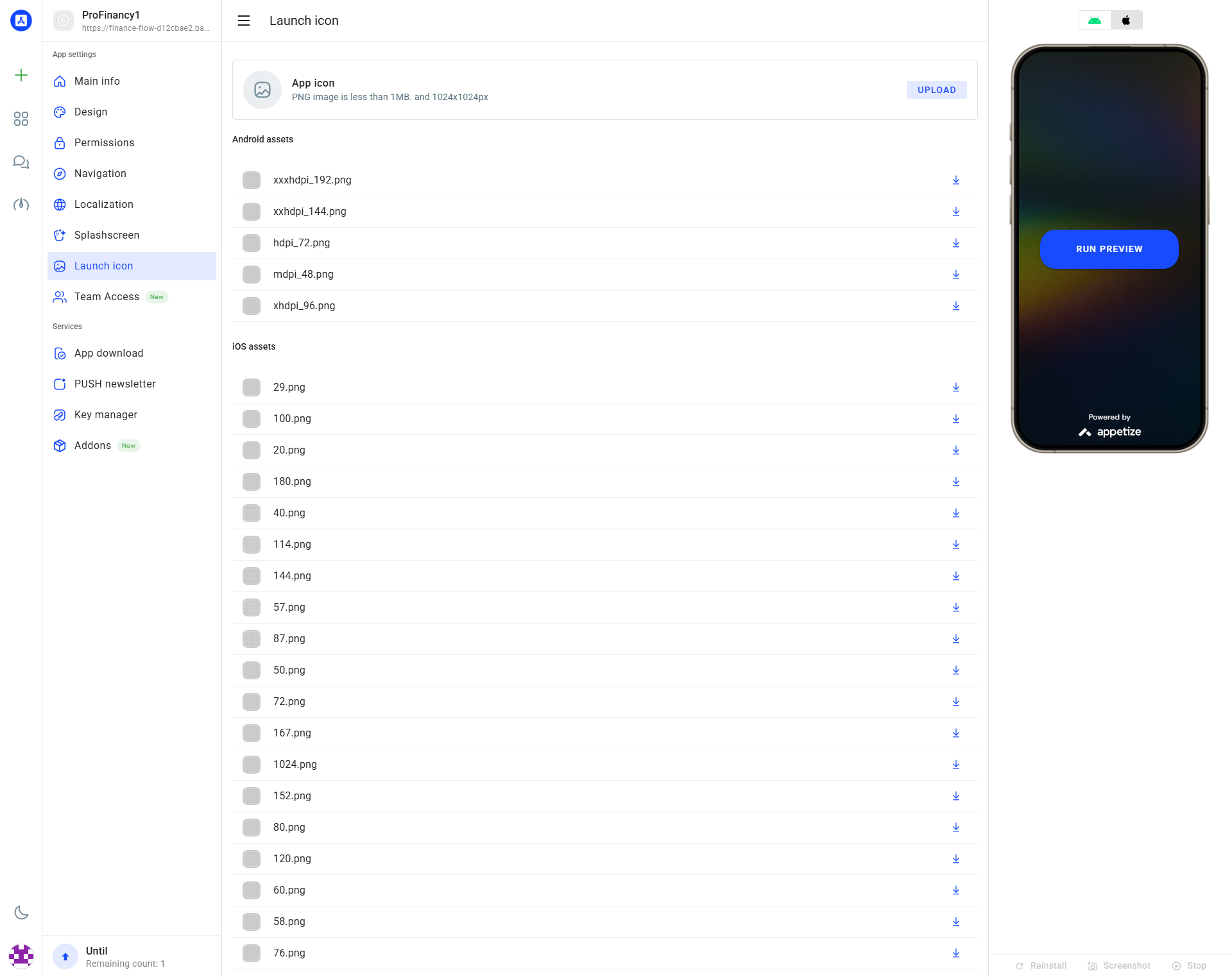
Task: Click RUN PREVIEW button
Action: point(1109,249)
